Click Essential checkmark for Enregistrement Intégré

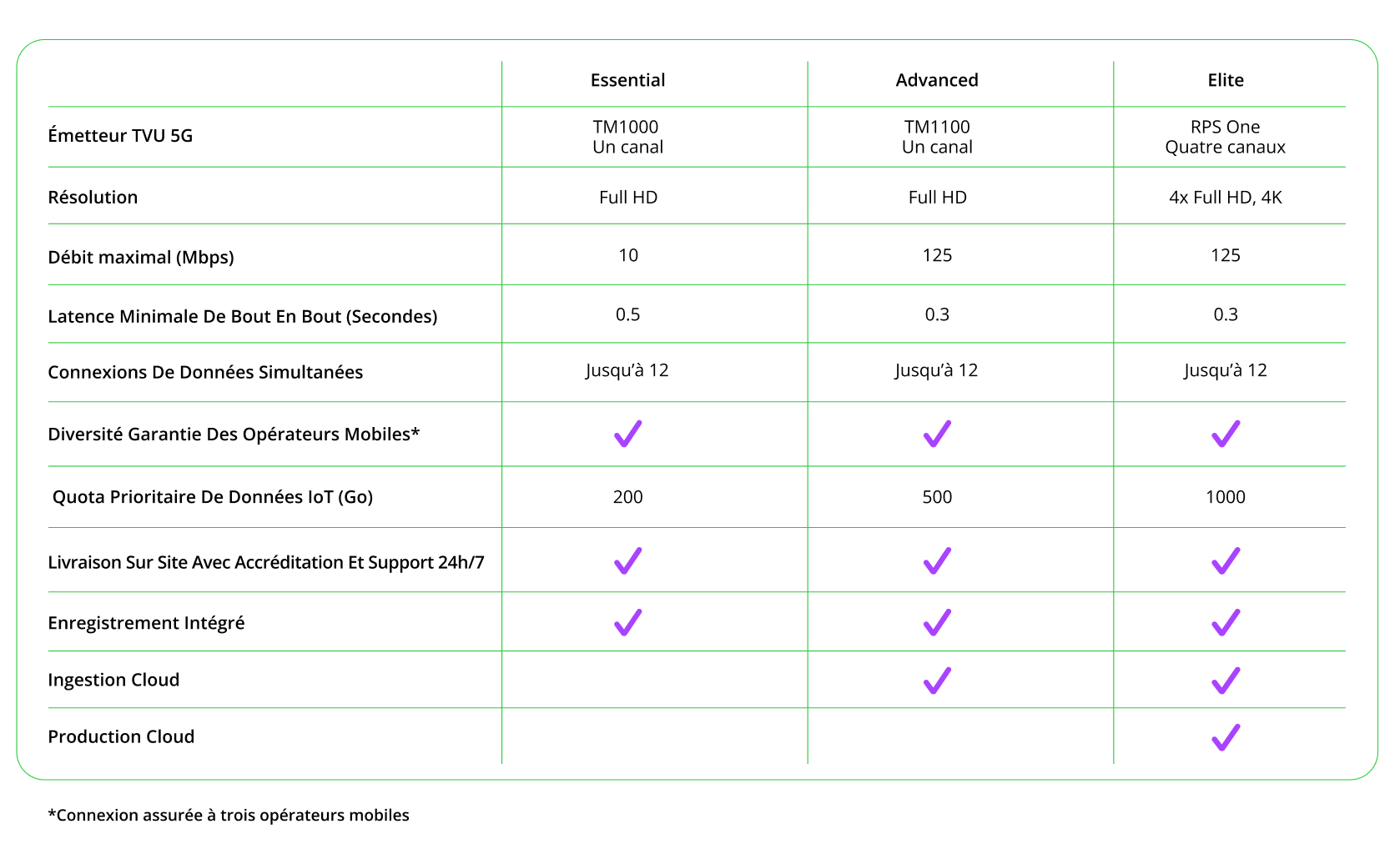click(627, 622)
